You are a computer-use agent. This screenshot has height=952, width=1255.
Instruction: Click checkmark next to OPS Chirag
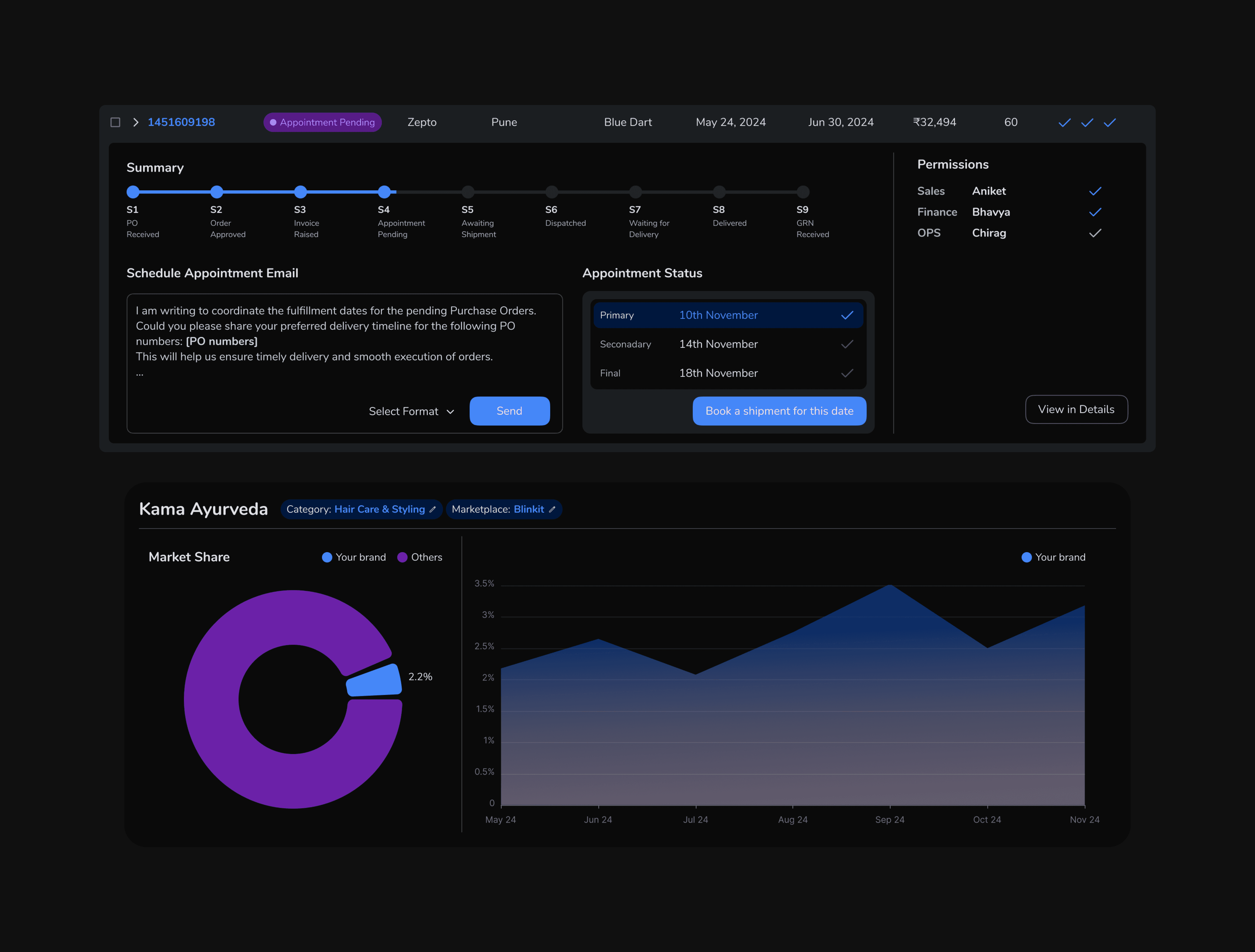pos(1095,233)
